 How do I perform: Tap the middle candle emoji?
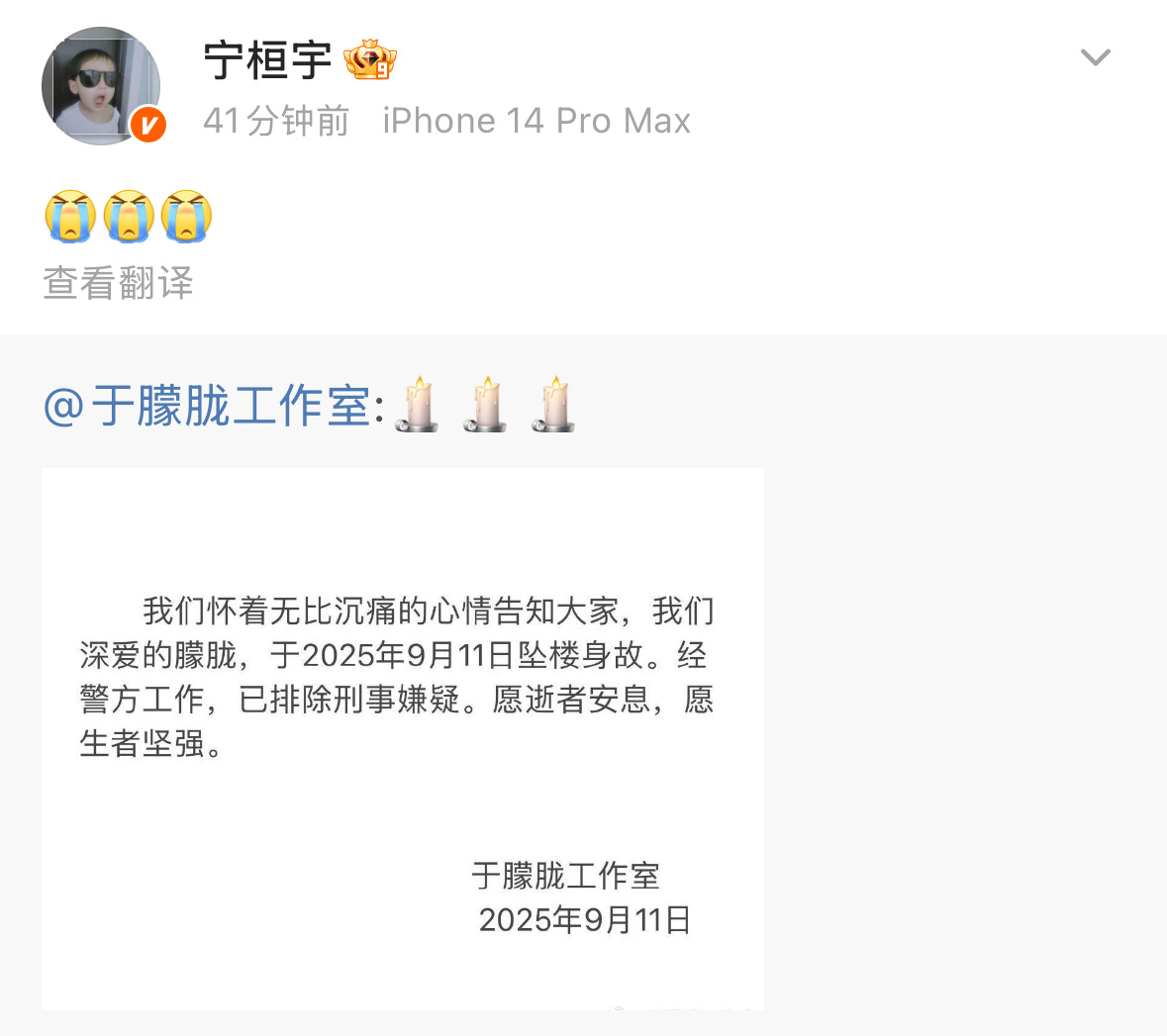485,404
